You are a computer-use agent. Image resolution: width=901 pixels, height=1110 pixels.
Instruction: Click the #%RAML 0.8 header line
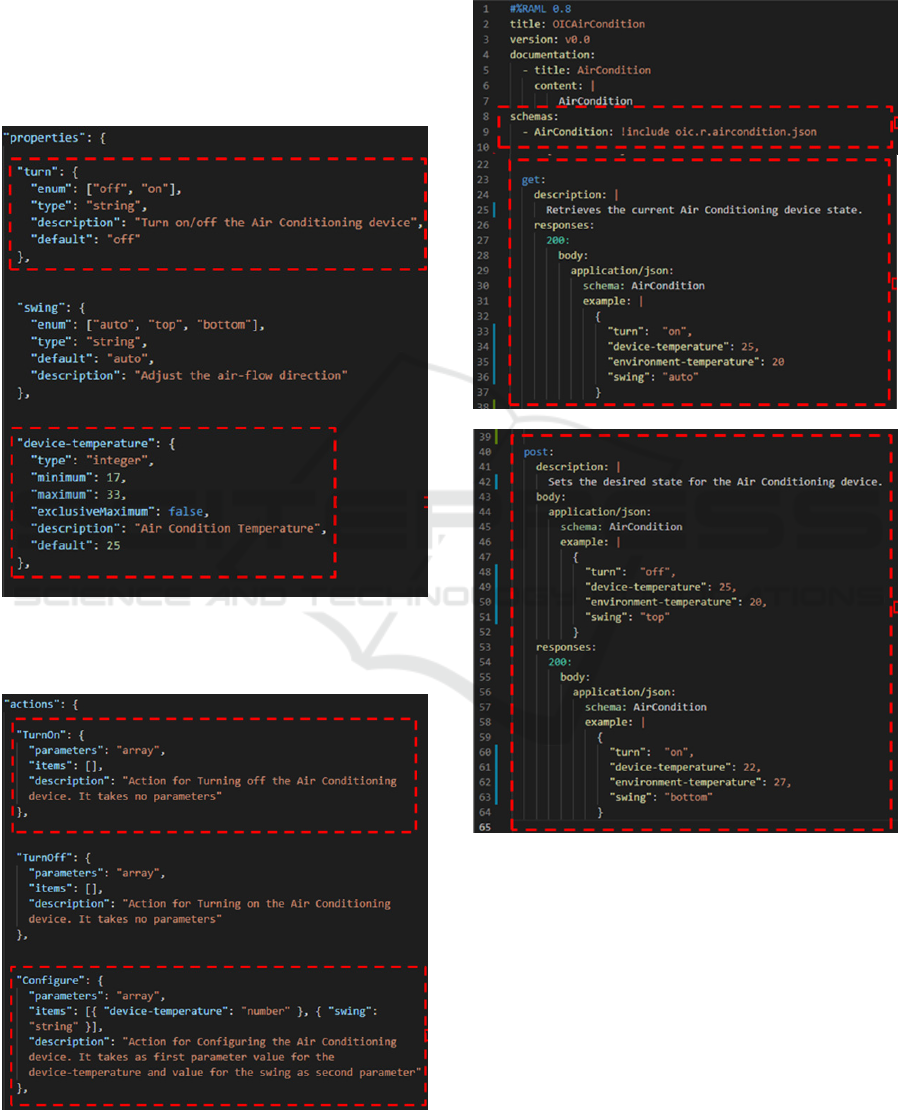point(542,8)
